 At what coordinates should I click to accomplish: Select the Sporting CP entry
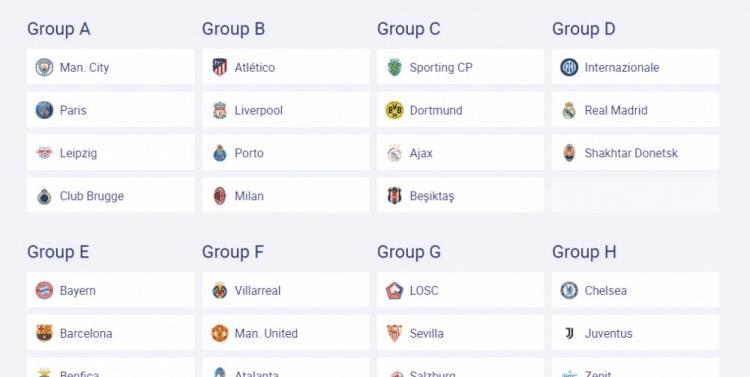[x=460, y=67]
